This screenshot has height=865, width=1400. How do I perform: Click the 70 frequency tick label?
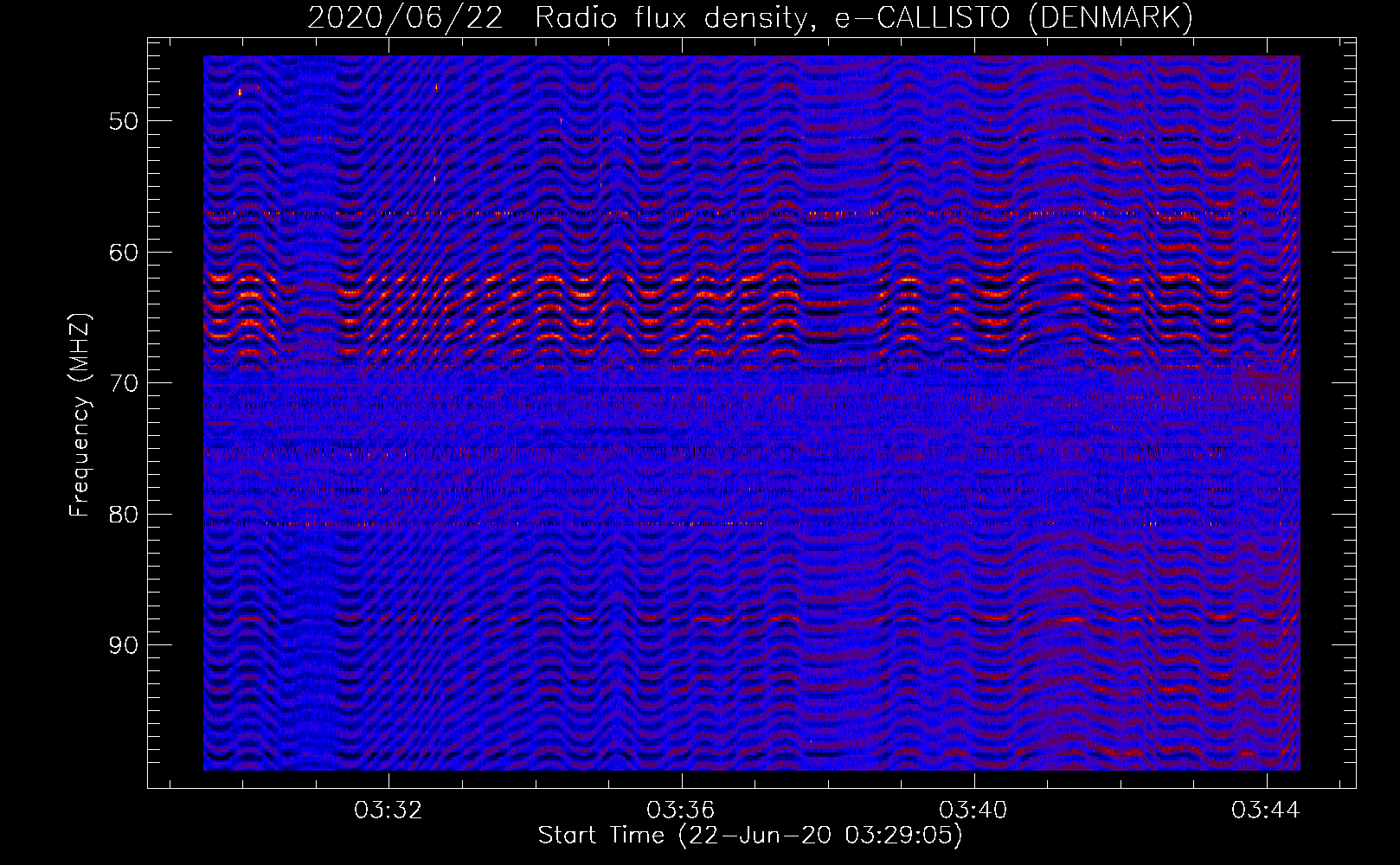tap(123, 383)
